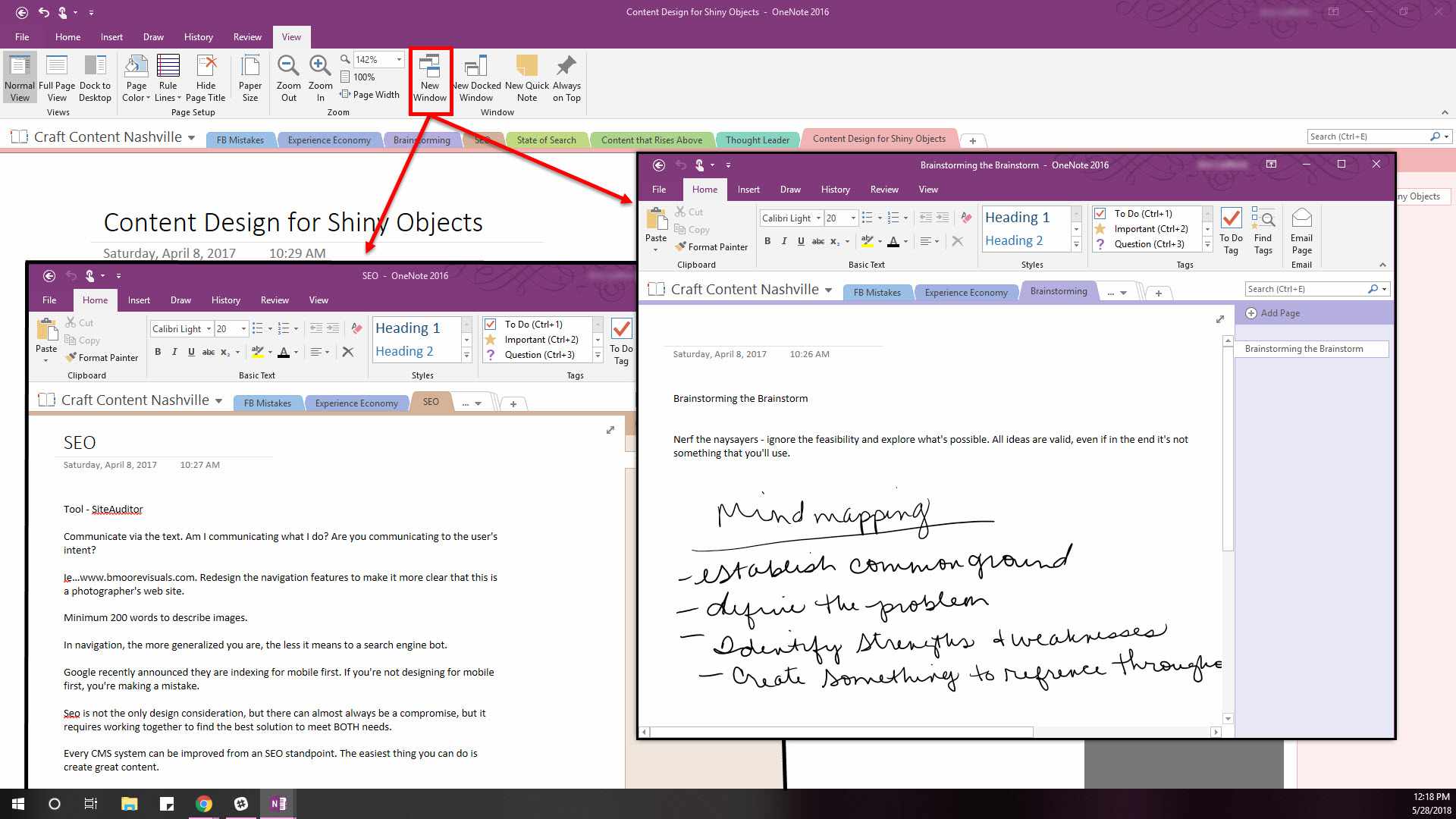The width and height of the screenshot is (1456, 819).
Task: Set zoom to 100%
Action: [x=357, y=77]
